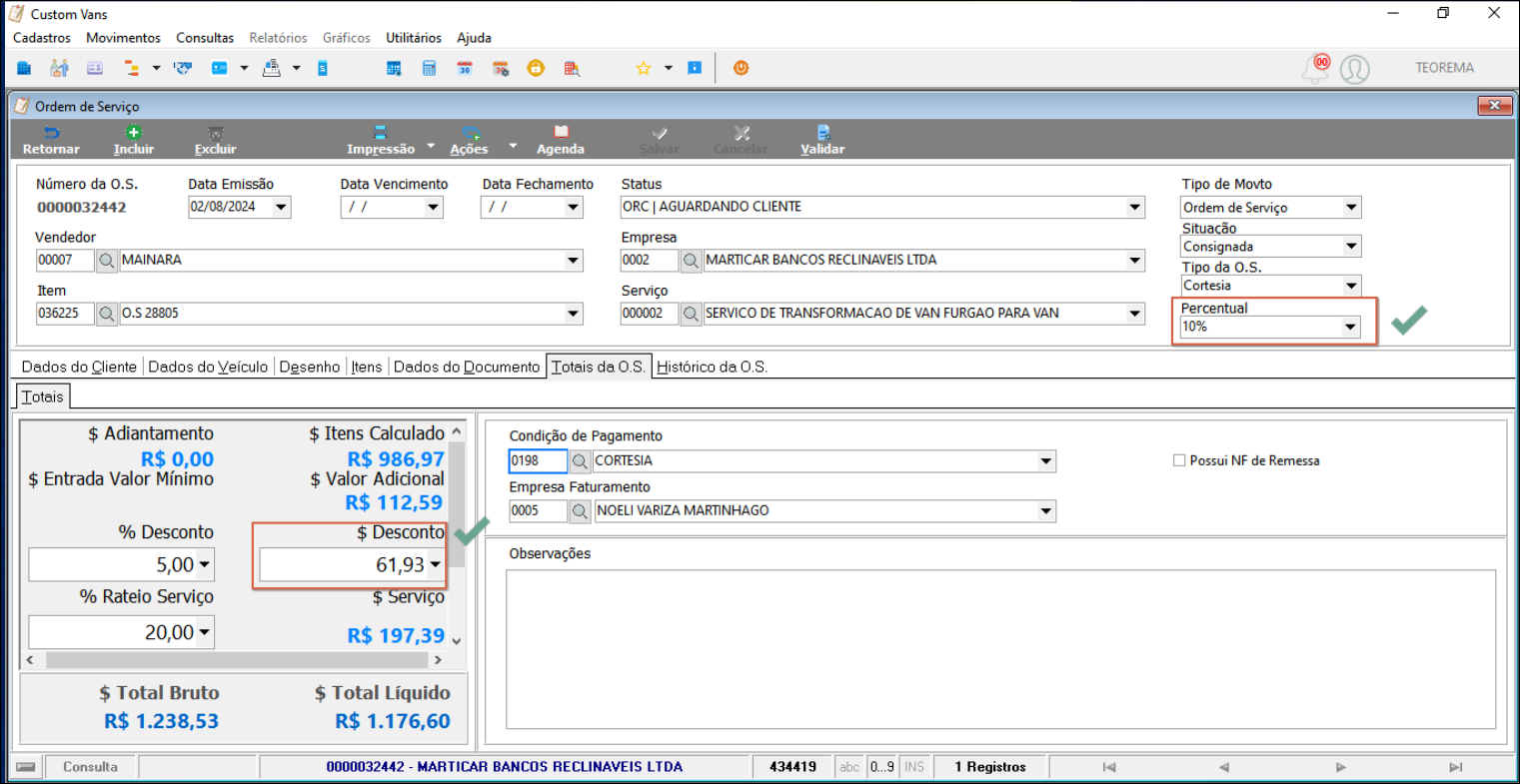Click the orange hierarchy tree toolbar icon
The width and height of the screenshot is (1520, 784).
point(132,68)
